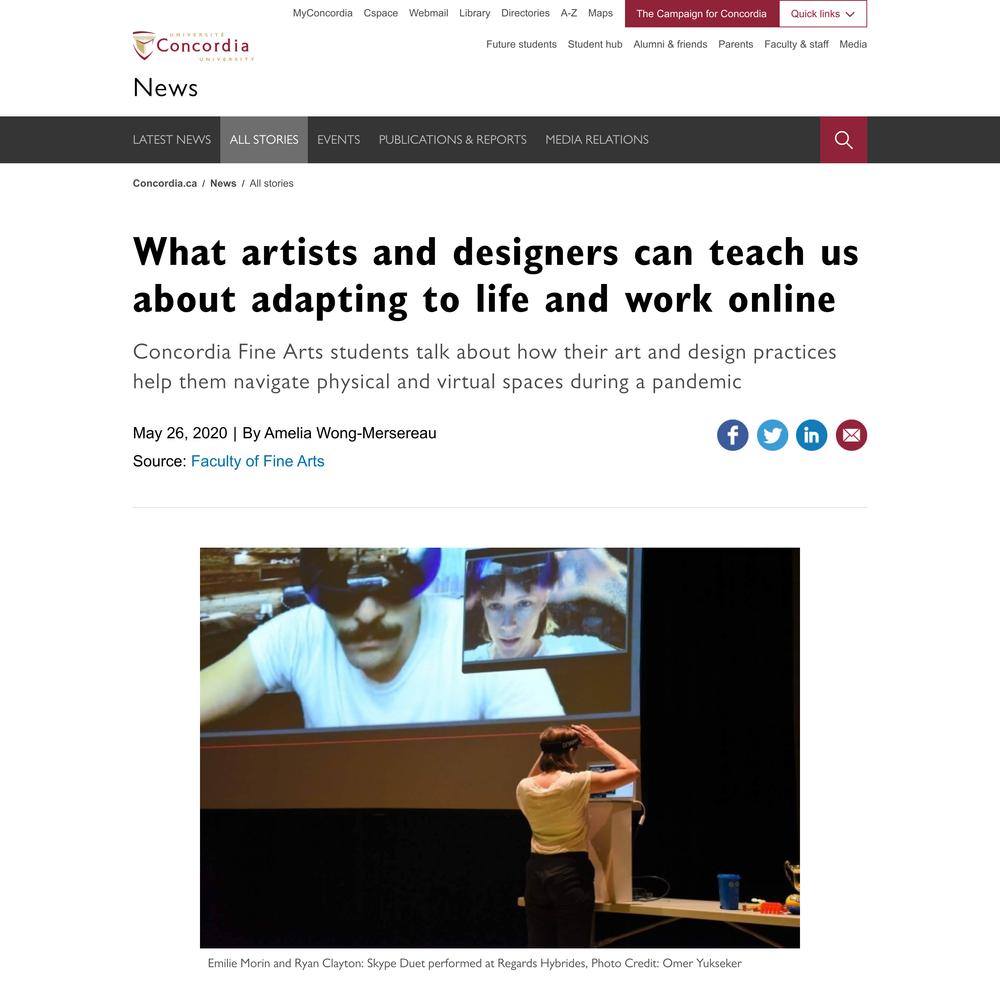Open Parents link
The image size is (1000, 1000).
735,44
